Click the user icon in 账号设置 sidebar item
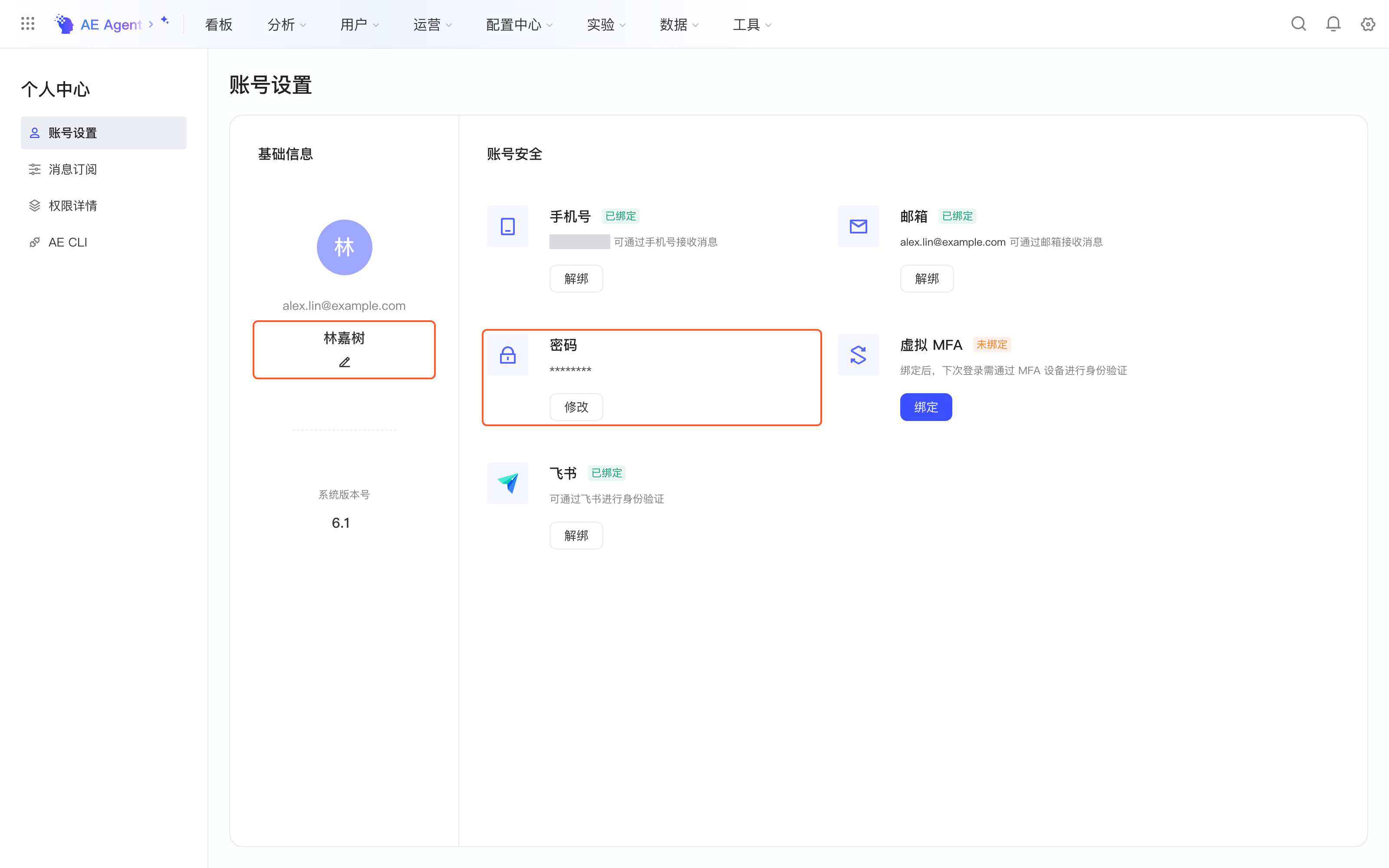Screen dimensions: 1389x868 pos(34,133)
